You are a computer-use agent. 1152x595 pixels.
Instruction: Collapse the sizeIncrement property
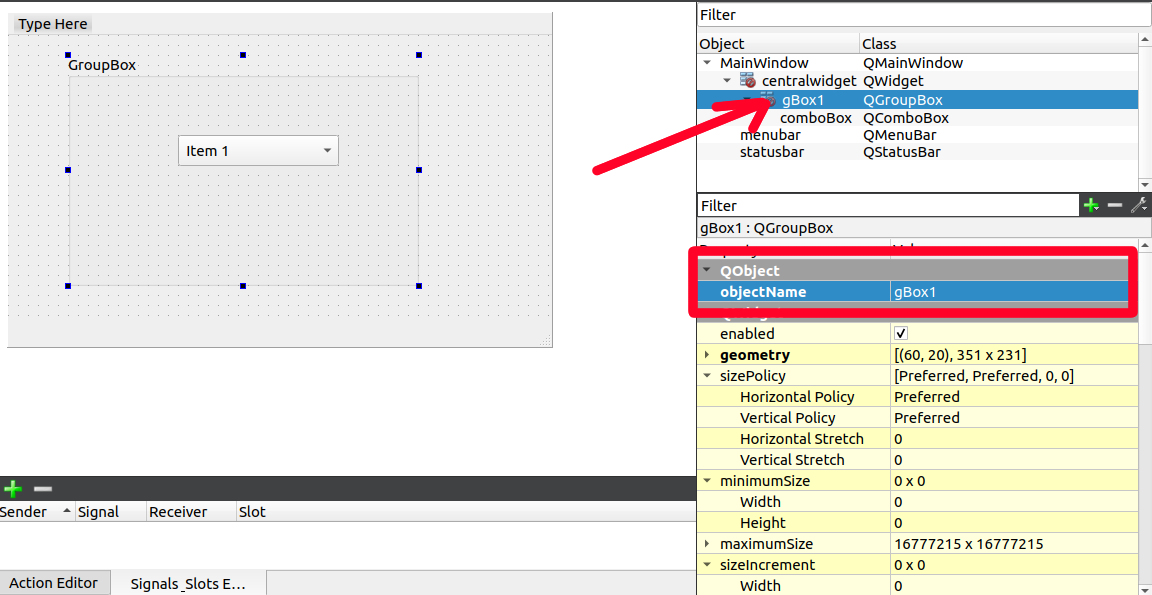pos(707,565)
